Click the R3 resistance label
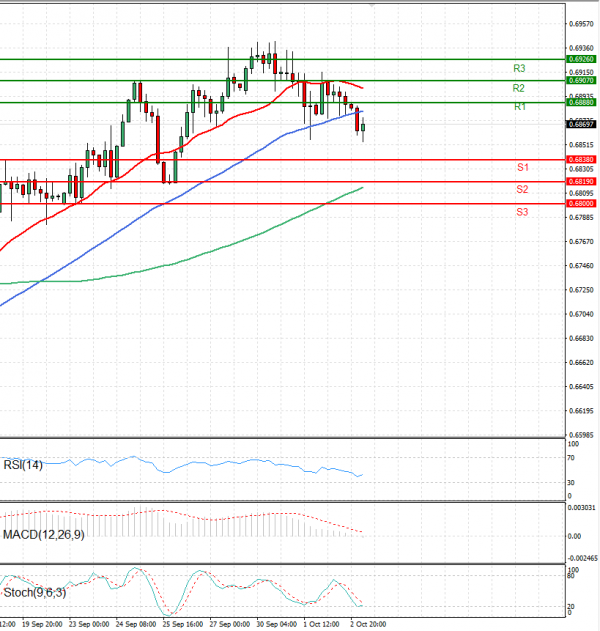Image resolution: width=600 pixels, height=631 pixels. [x=519, y=68]
